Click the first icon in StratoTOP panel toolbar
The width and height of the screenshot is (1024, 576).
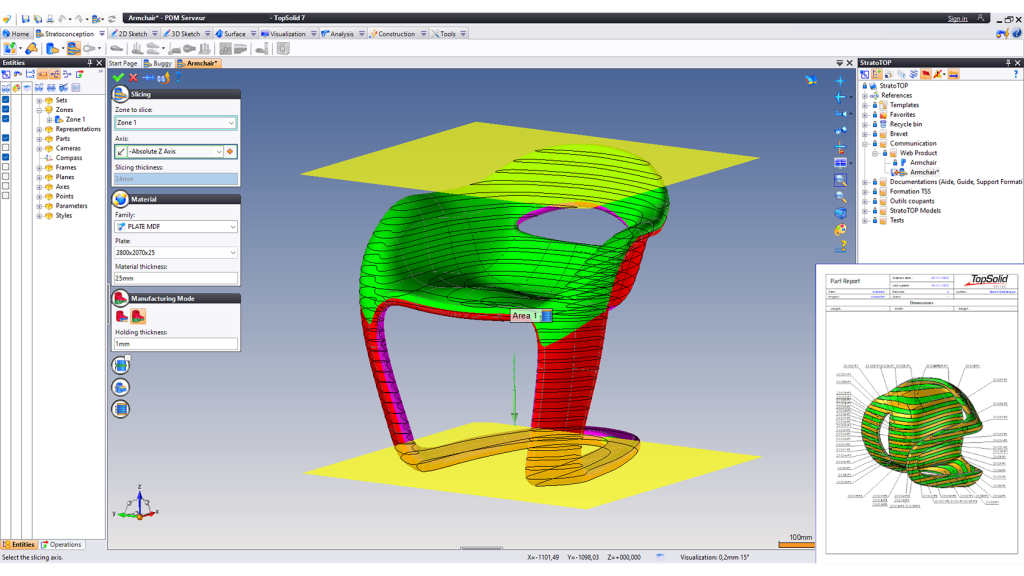pyautogui.click(x=864, y=74)
